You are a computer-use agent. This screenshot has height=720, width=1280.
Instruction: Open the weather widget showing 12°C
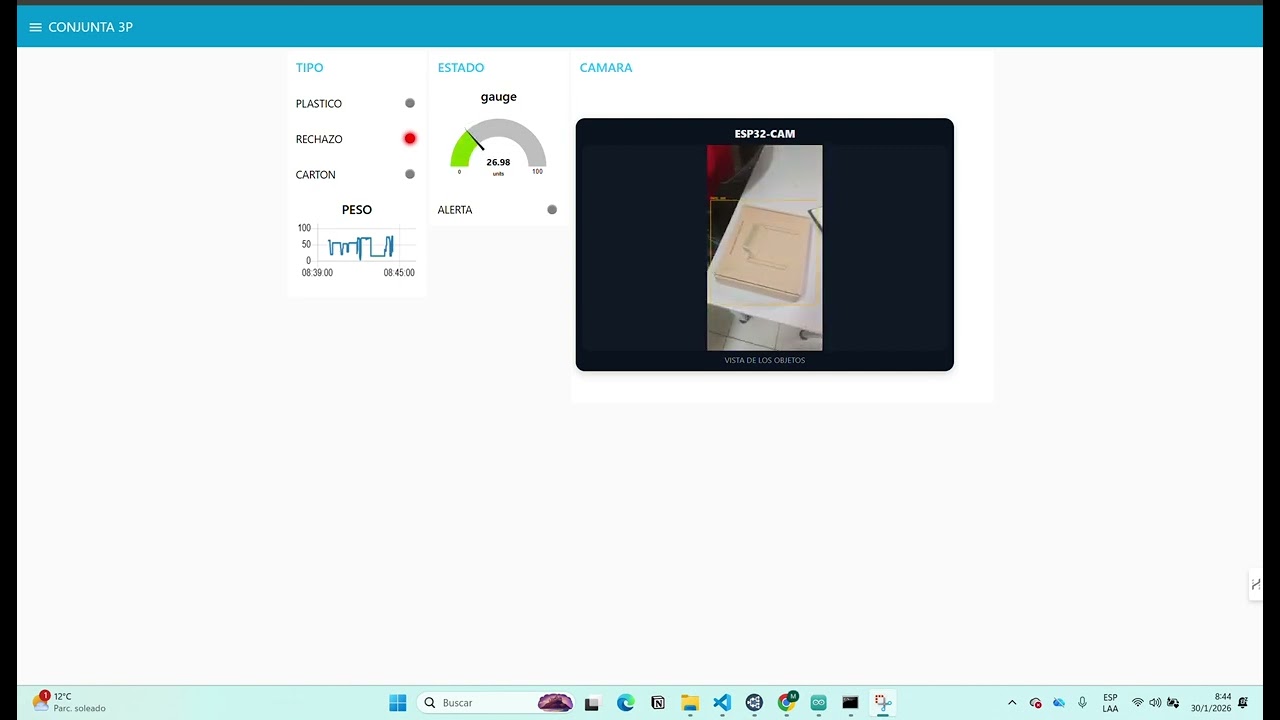pos(68,702)
